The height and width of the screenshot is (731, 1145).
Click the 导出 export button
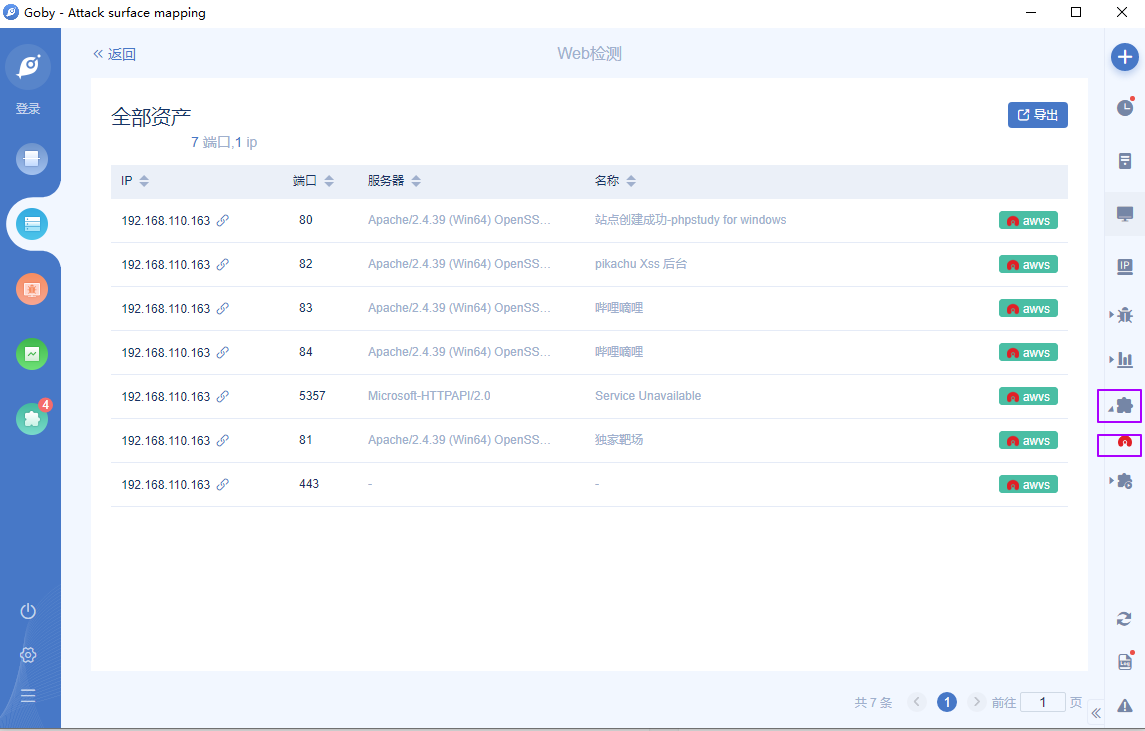pyautogui.click(x=1038, y=115)
